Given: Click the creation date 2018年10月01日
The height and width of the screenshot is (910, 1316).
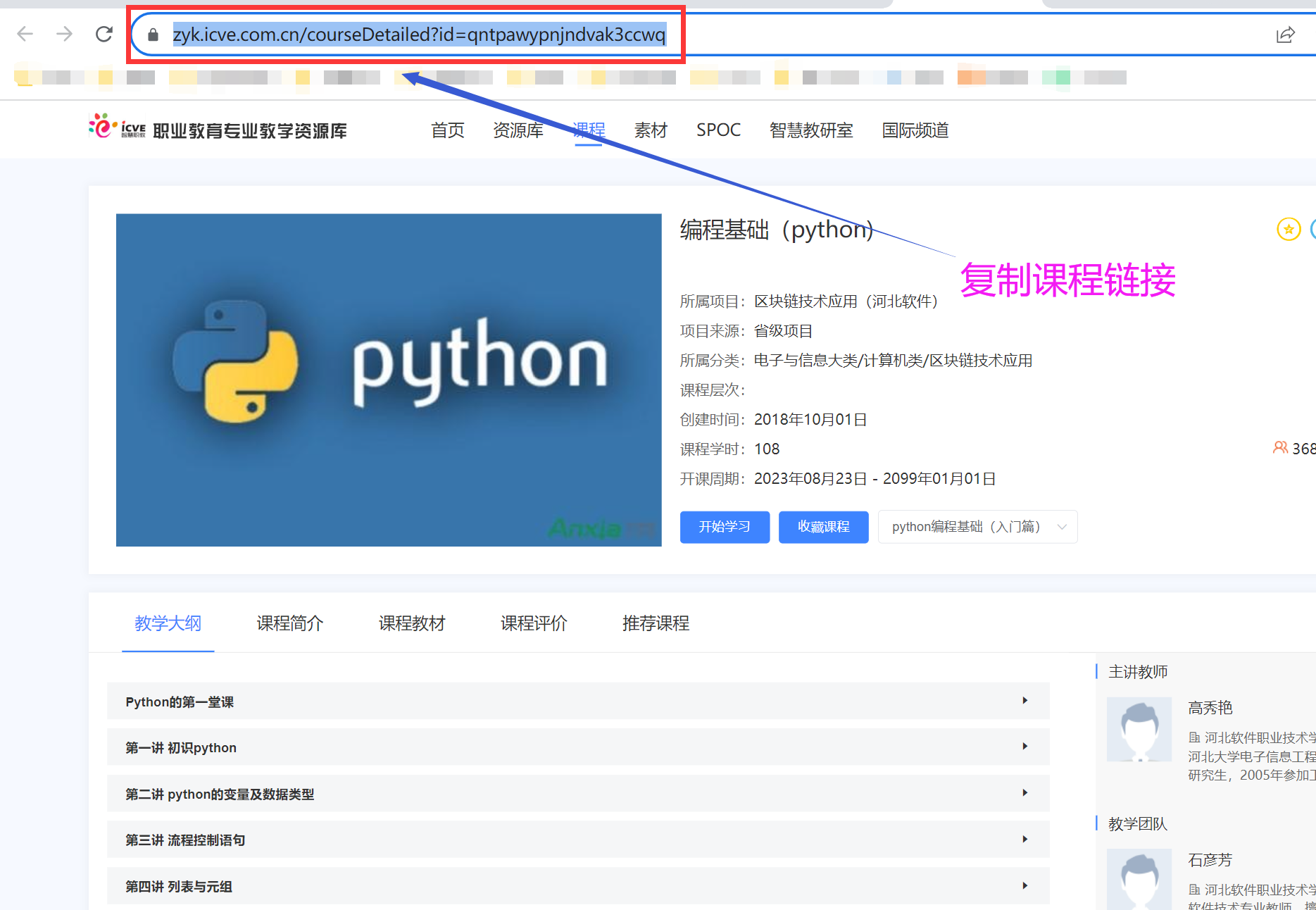Looking at the screenshot, I should click(x=810, y=420).
